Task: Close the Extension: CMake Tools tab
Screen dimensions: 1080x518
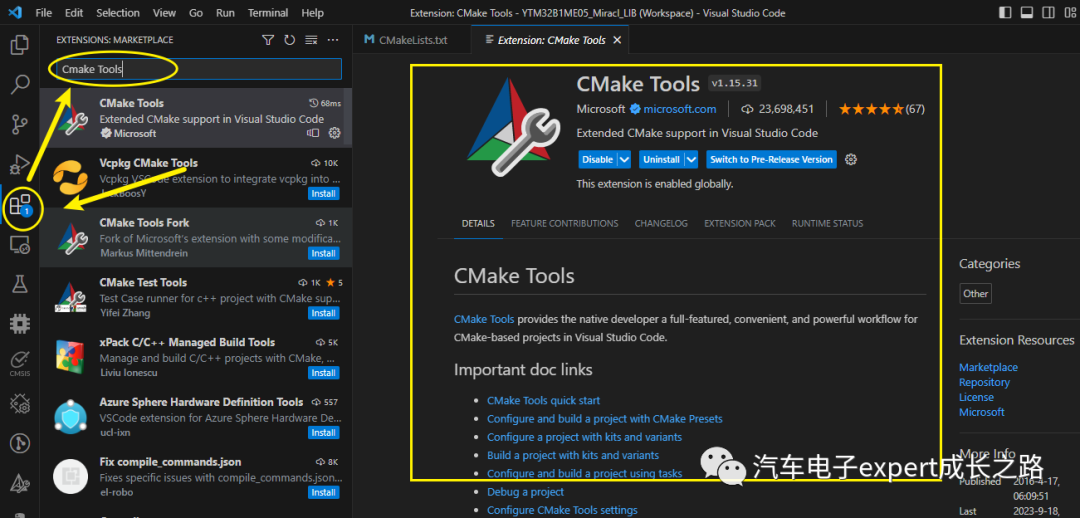Action: pyautogui.click(x=617, y=40)
